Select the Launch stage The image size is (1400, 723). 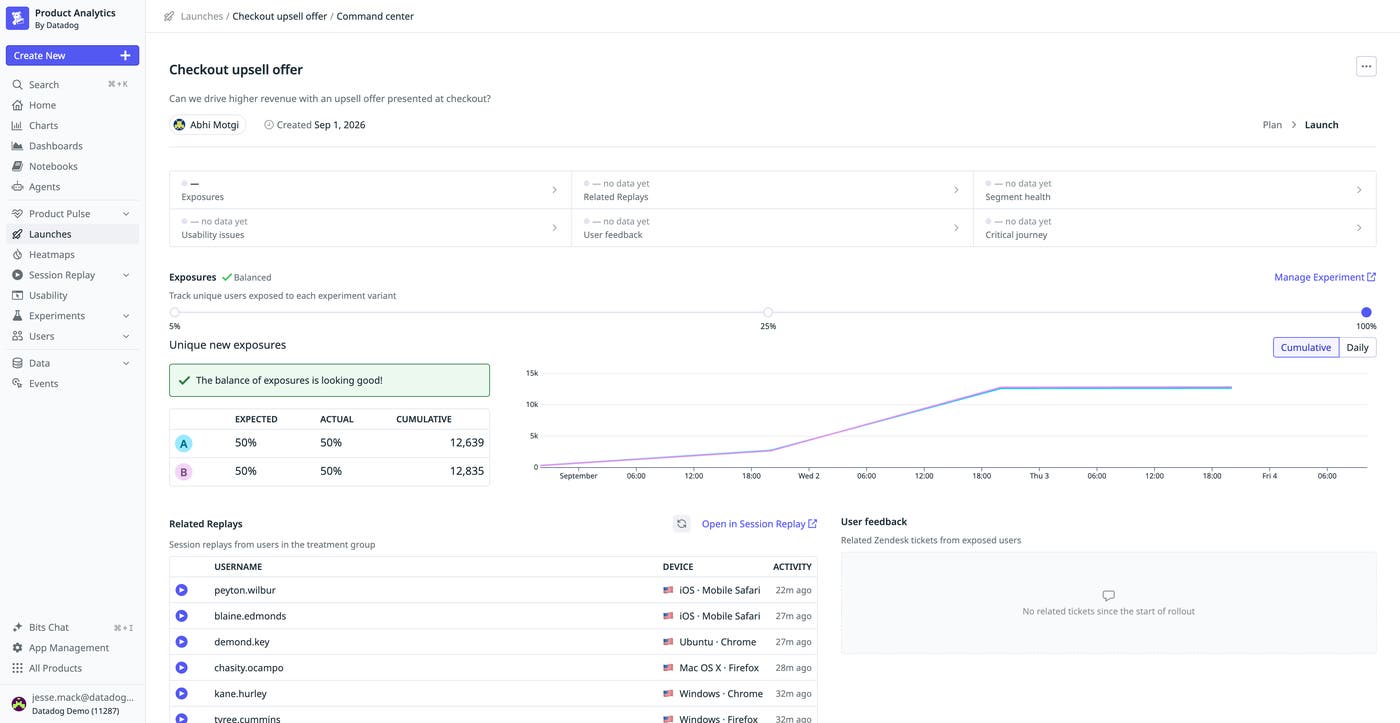(x=1321, y=125)
